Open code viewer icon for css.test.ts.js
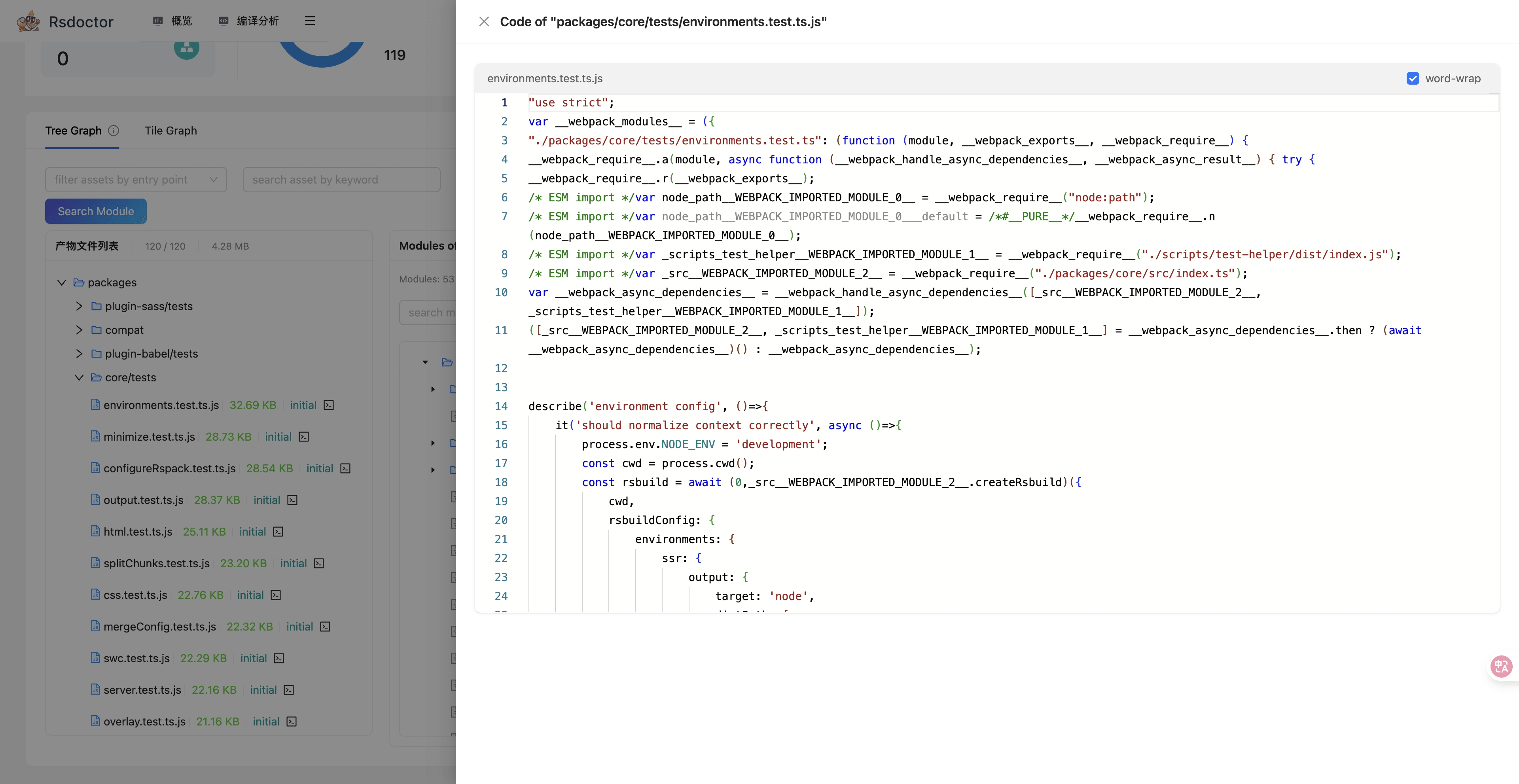 pyautogui.click(x=276, y=595)
